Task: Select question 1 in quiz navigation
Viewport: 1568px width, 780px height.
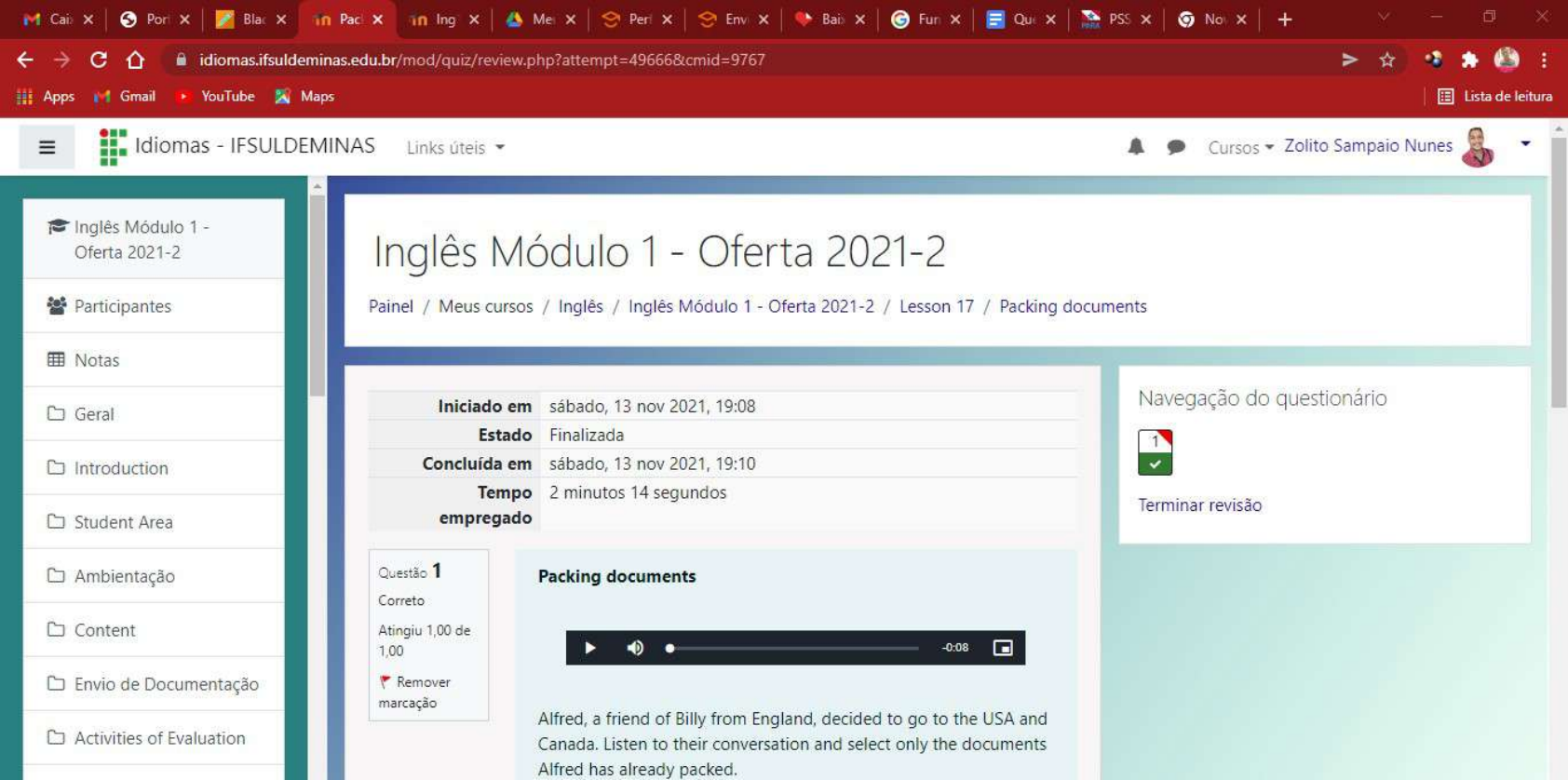Action: tap(1155, 452)
